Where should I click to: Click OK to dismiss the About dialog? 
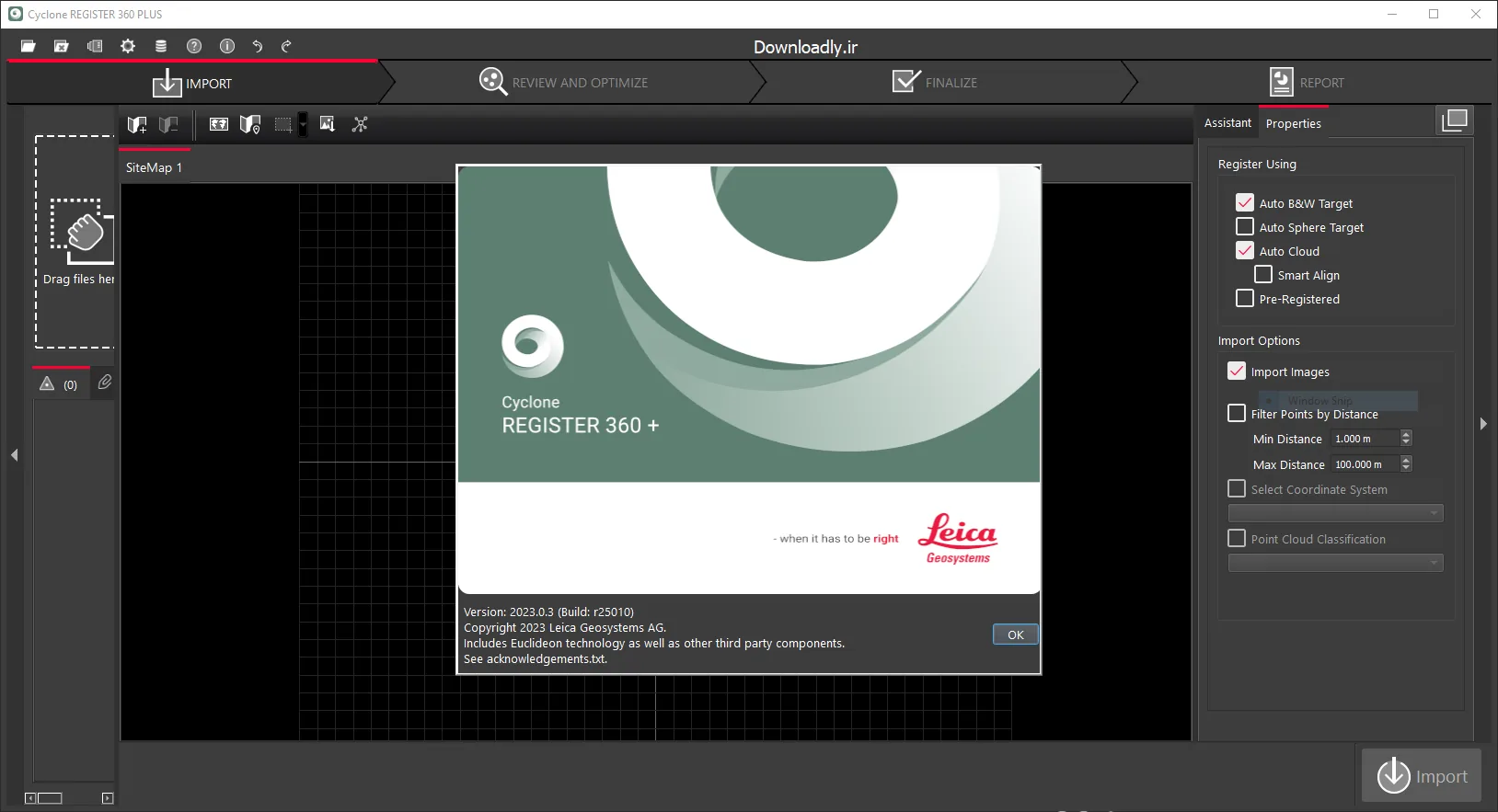1016,635
